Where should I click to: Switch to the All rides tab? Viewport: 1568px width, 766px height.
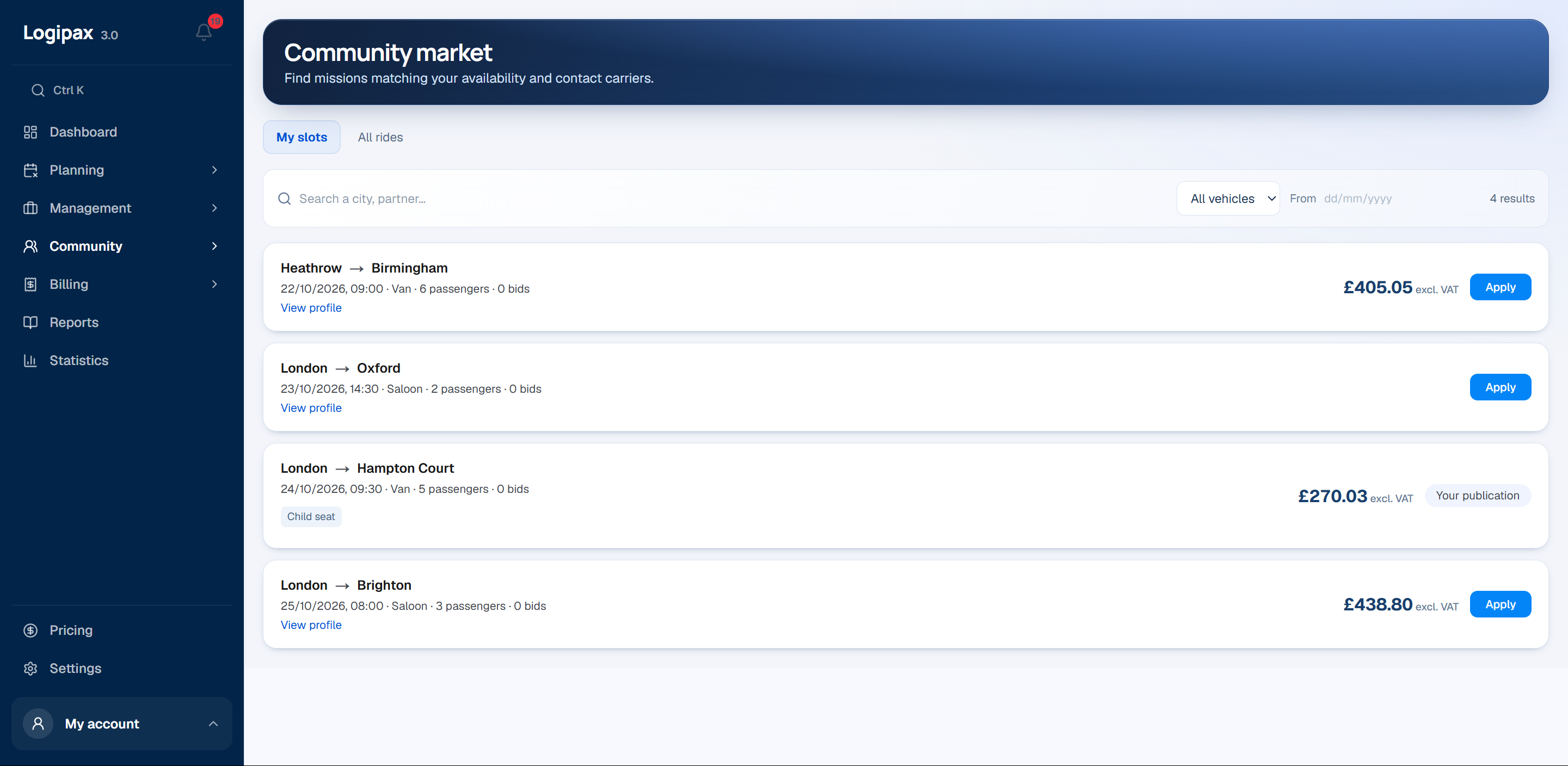coord(380,137)
